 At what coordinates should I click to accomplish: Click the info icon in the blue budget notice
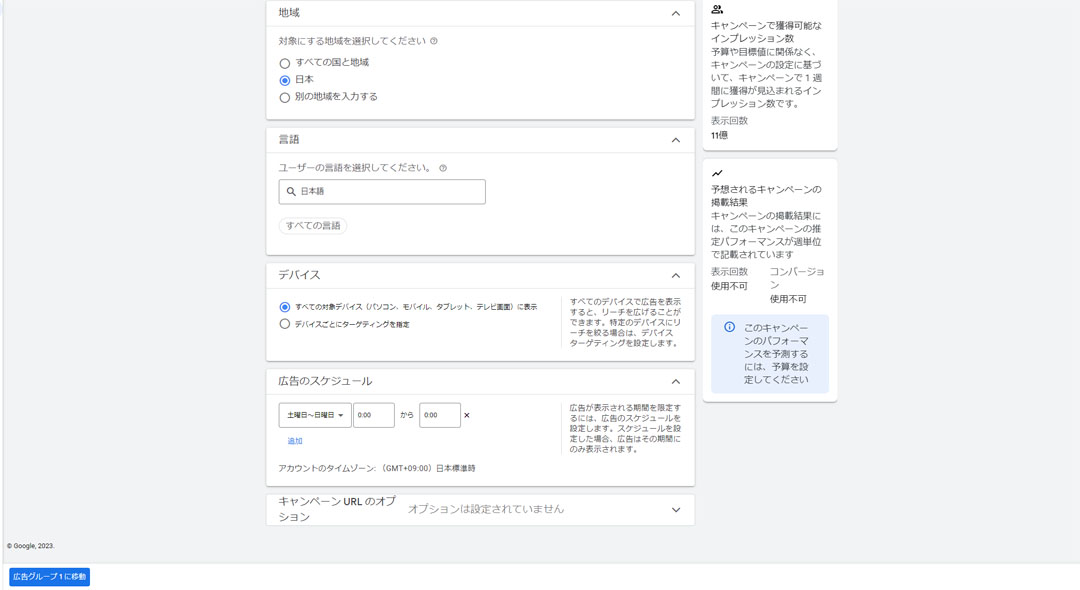coord(729,328)
